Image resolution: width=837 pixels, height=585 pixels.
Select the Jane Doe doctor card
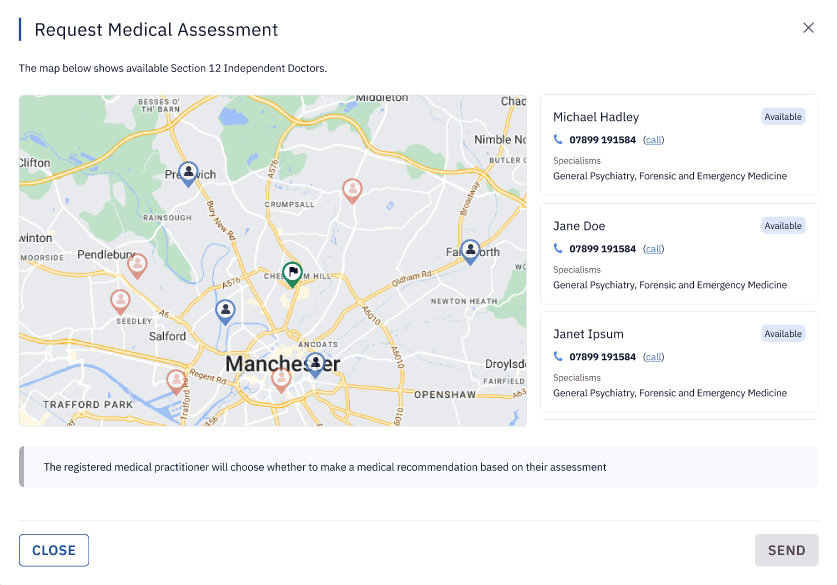tap(679, 254)
